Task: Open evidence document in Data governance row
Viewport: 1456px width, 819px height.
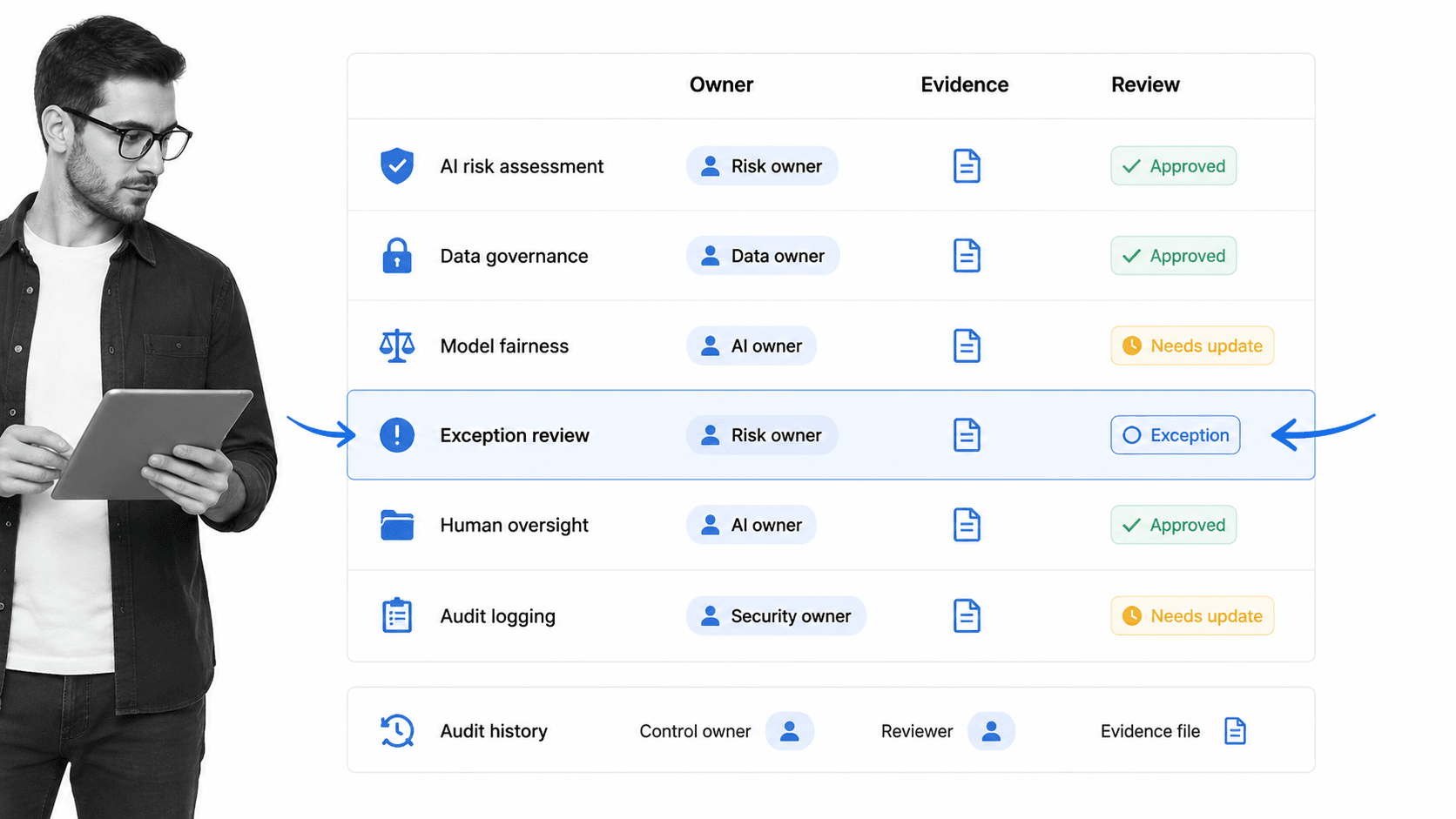Action: pyautogui.click(x=967, y=256)
